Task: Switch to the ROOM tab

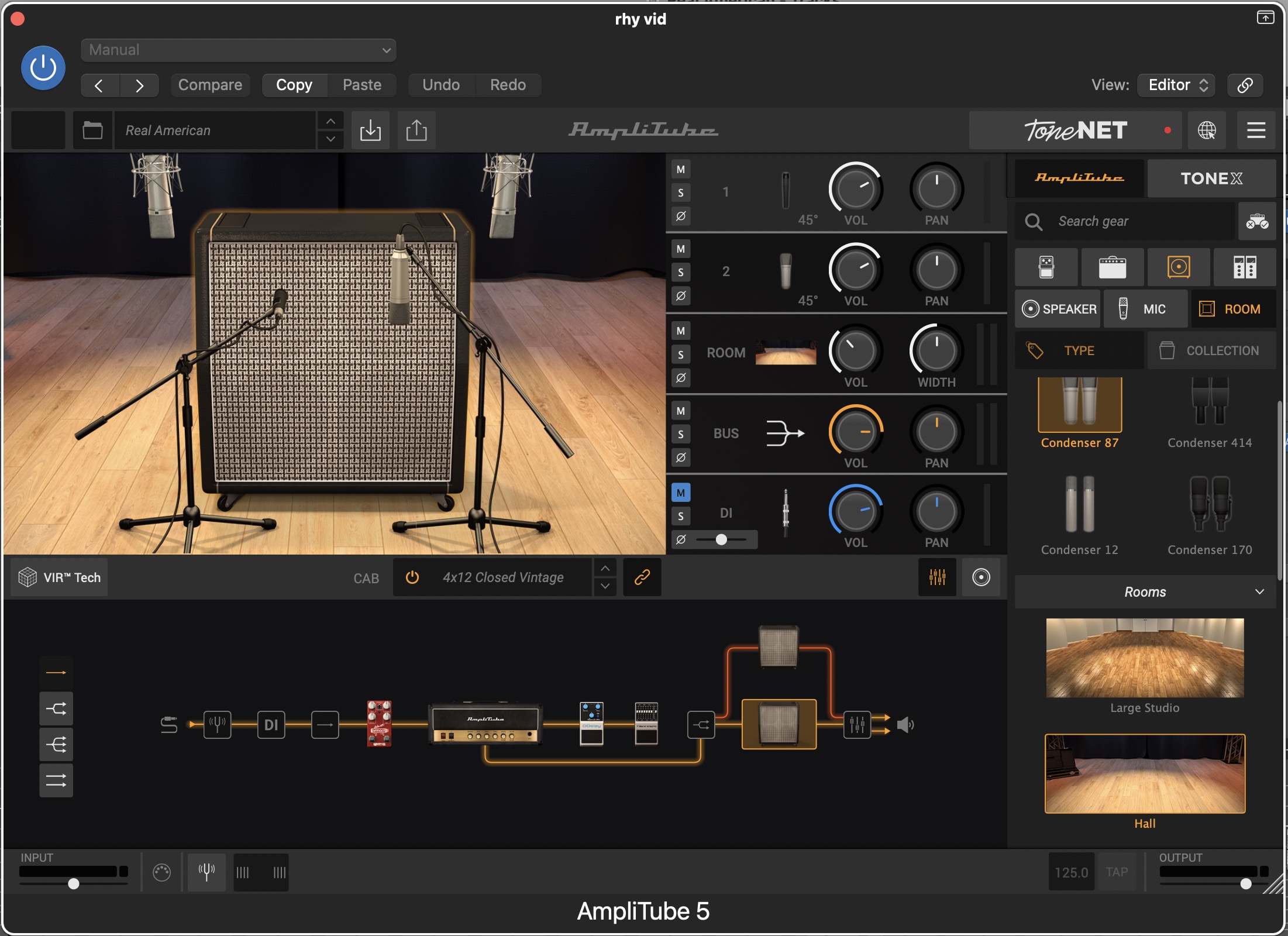Action: coord(1234,309)
